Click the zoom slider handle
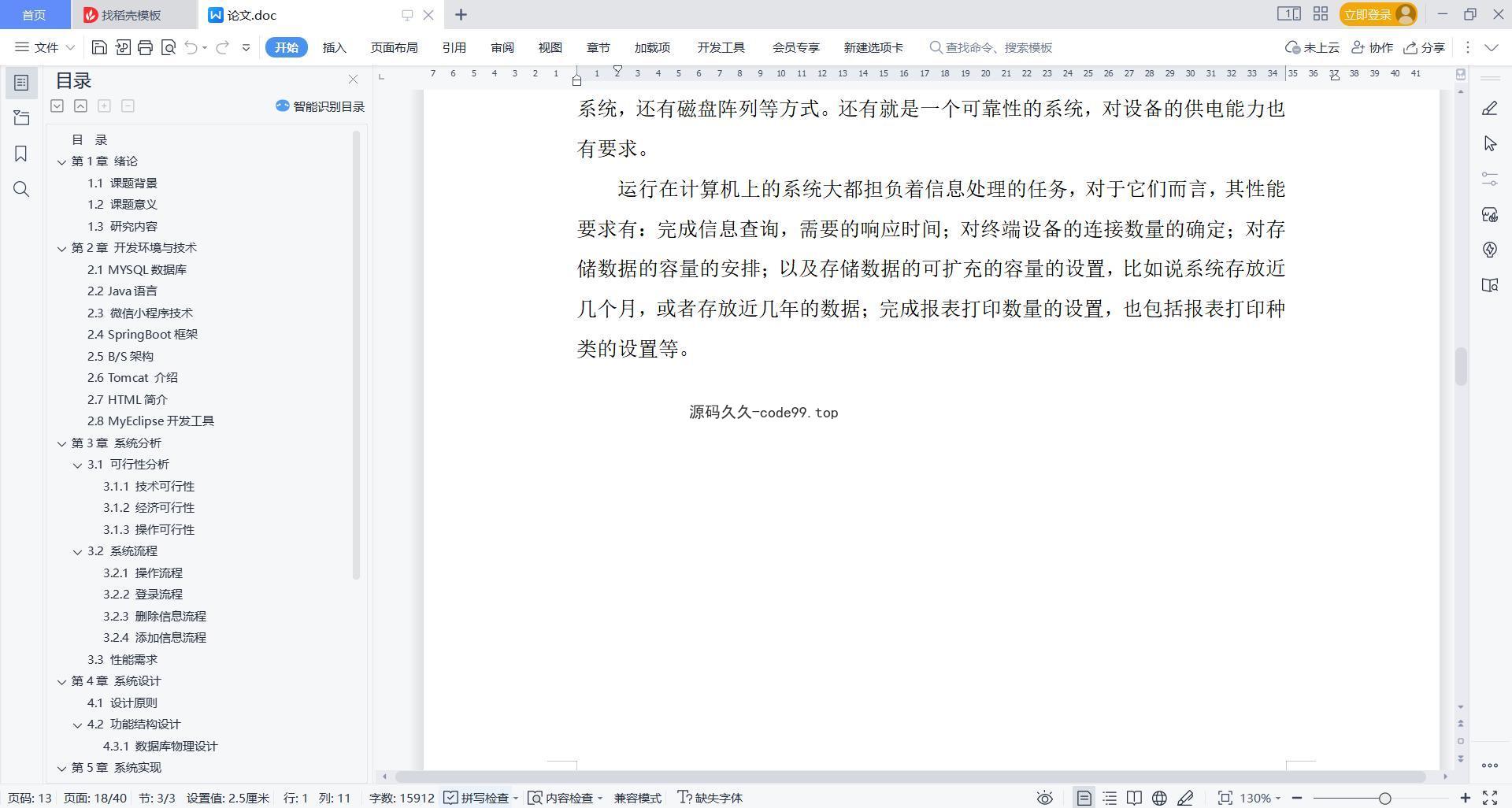This screenshot has width=1512, height=808. point(1384,798)
